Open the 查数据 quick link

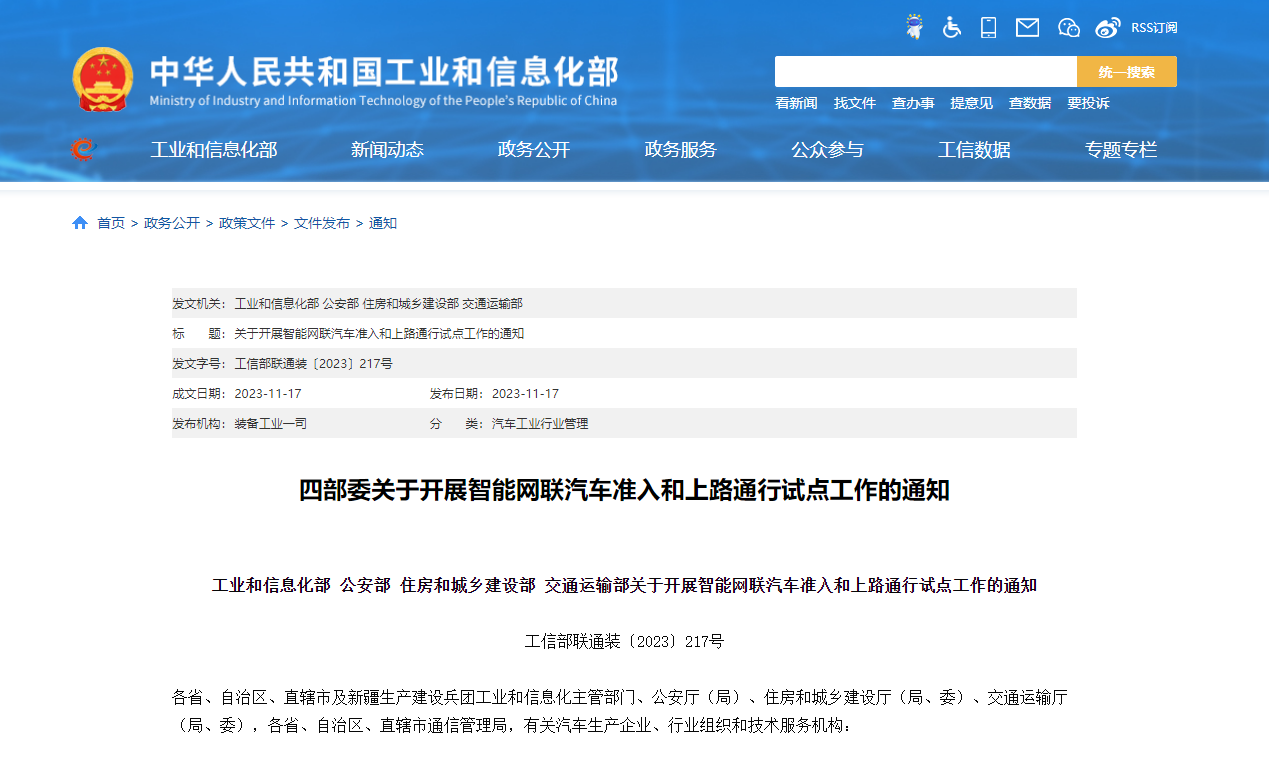pos(1030,103)
